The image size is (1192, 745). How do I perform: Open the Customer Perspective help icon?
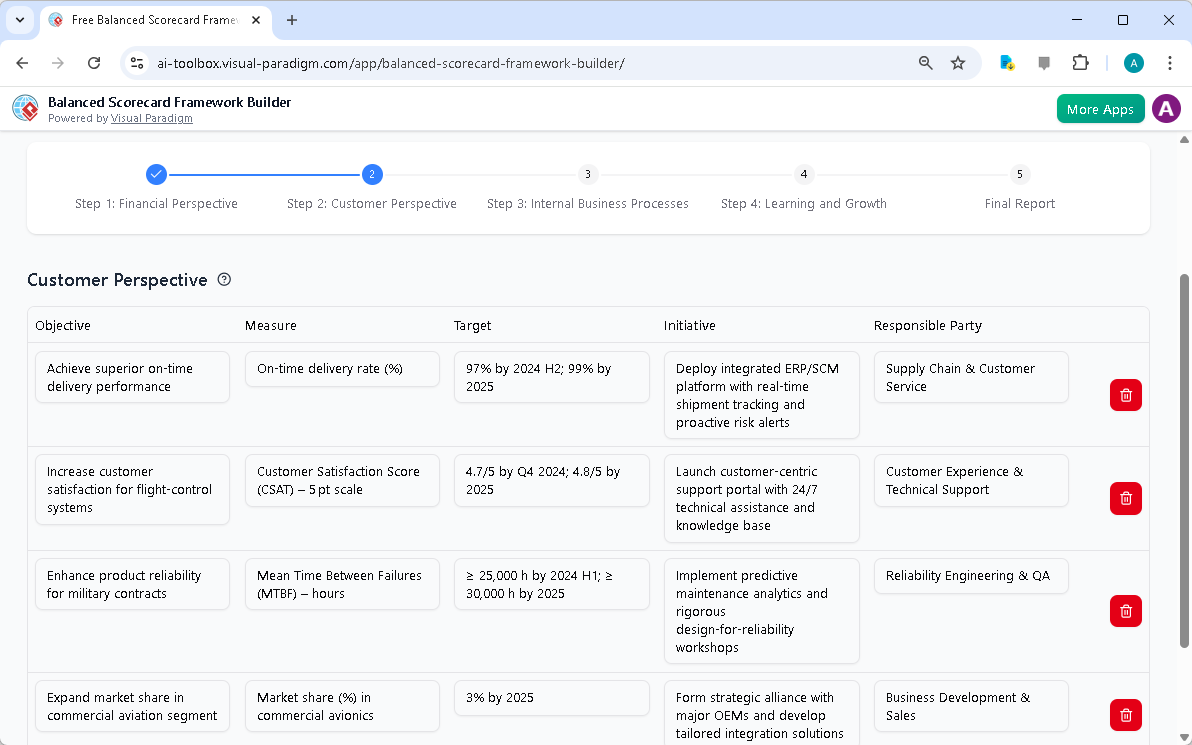(225, 280)
